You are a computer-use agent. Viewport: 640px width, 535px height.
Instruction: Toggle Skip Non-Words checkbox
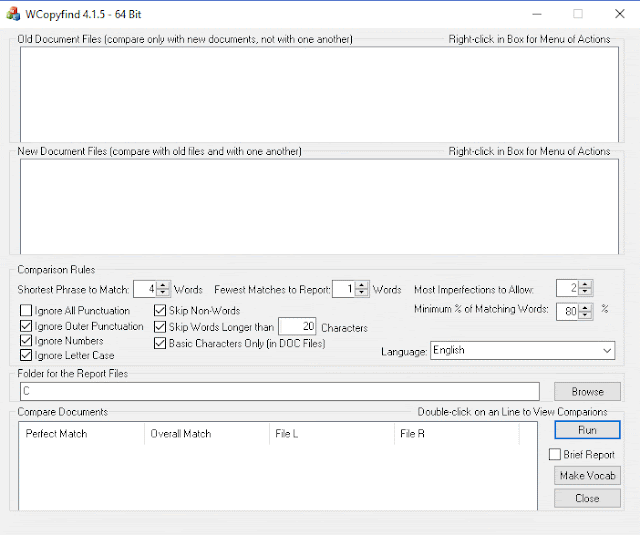pyautogui.click(x=160, y=311)
